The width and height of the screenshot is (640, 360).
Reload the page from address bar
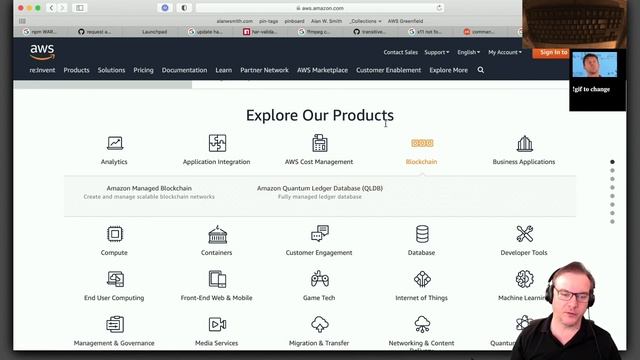pyautogui.click(x=439, y=8)
